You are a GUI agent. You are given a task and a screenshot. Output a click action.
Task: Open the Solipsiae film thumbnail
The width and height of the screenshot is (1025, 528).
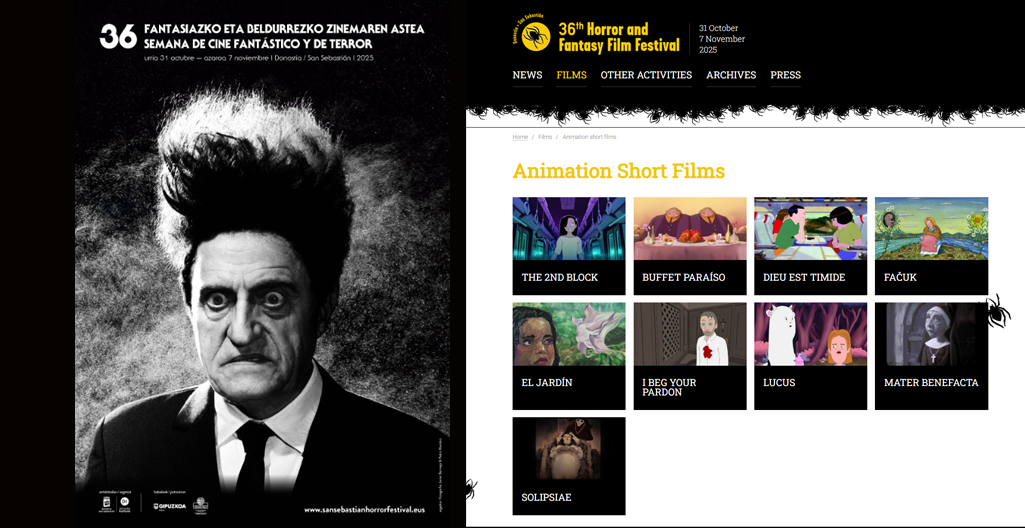(568, 449)
